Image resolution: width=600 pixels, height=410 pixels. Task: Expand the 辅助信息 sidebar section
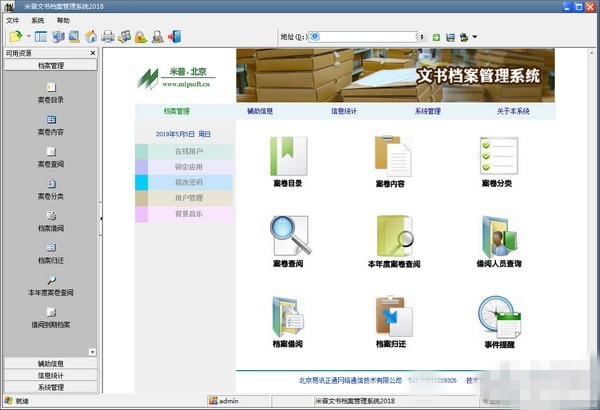(51, 364)
